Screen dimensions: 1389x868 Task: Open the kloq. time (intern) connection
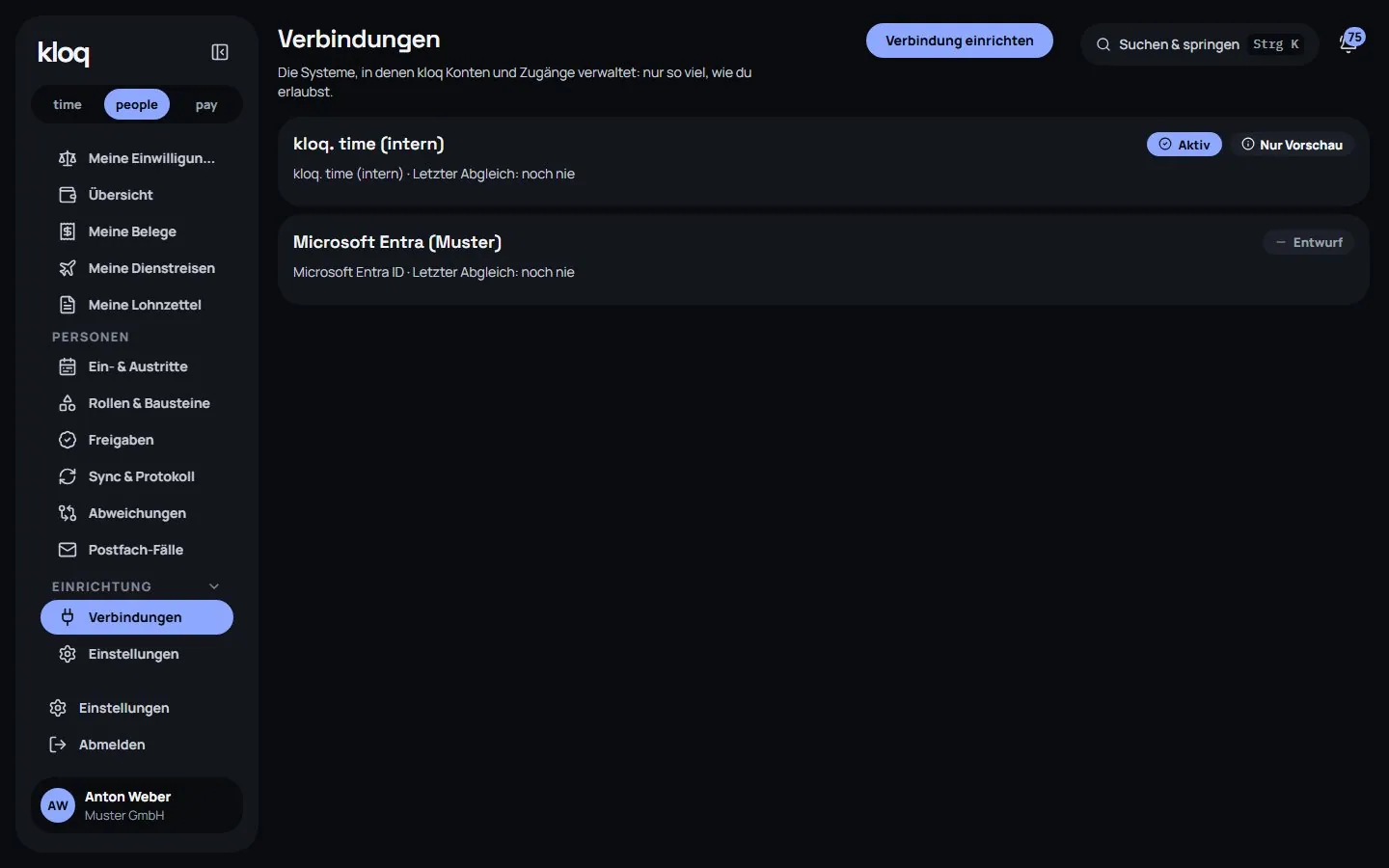point(824,161)
